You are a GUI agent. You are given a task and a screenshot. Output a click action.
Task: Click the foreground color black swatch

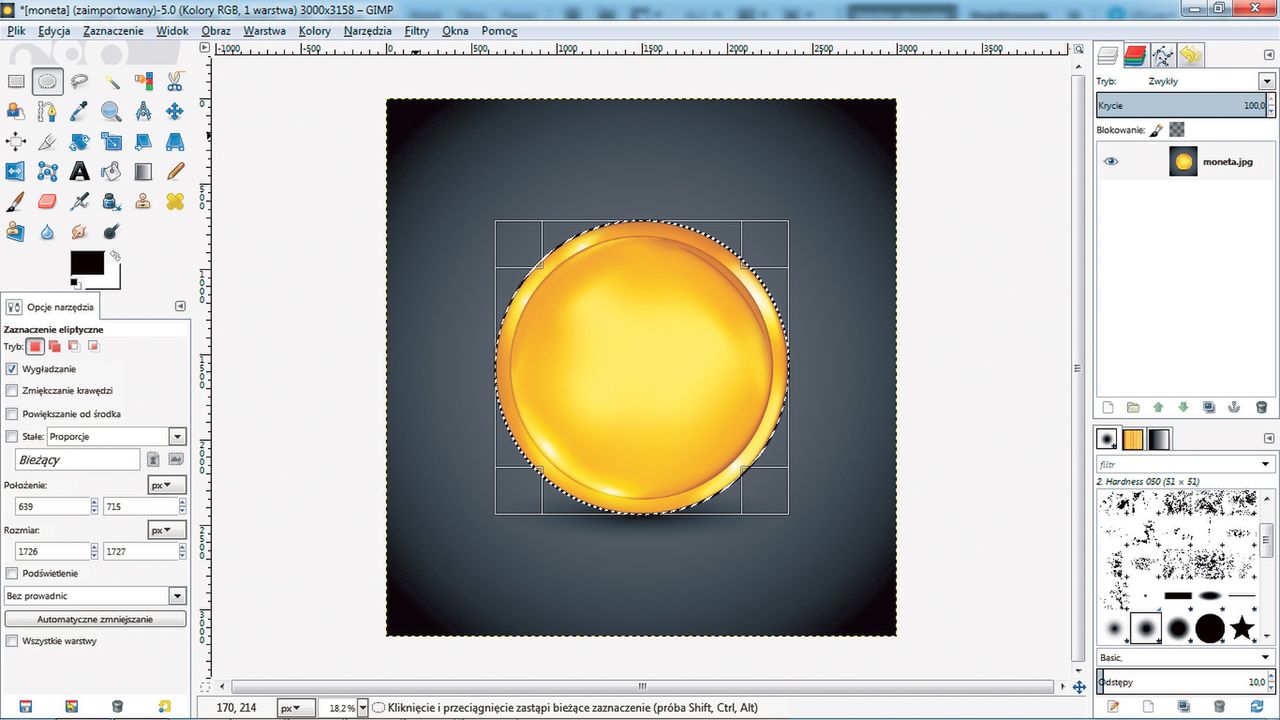click(x=86, y=263)
